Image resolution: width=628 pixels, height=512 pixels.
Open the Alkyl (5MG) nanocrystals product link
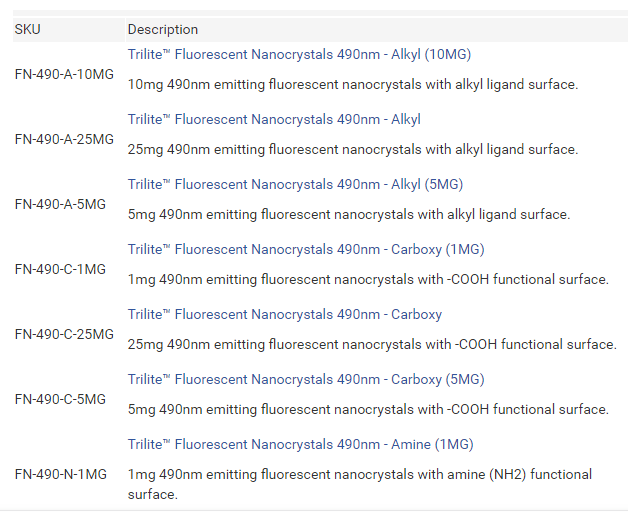295,184
